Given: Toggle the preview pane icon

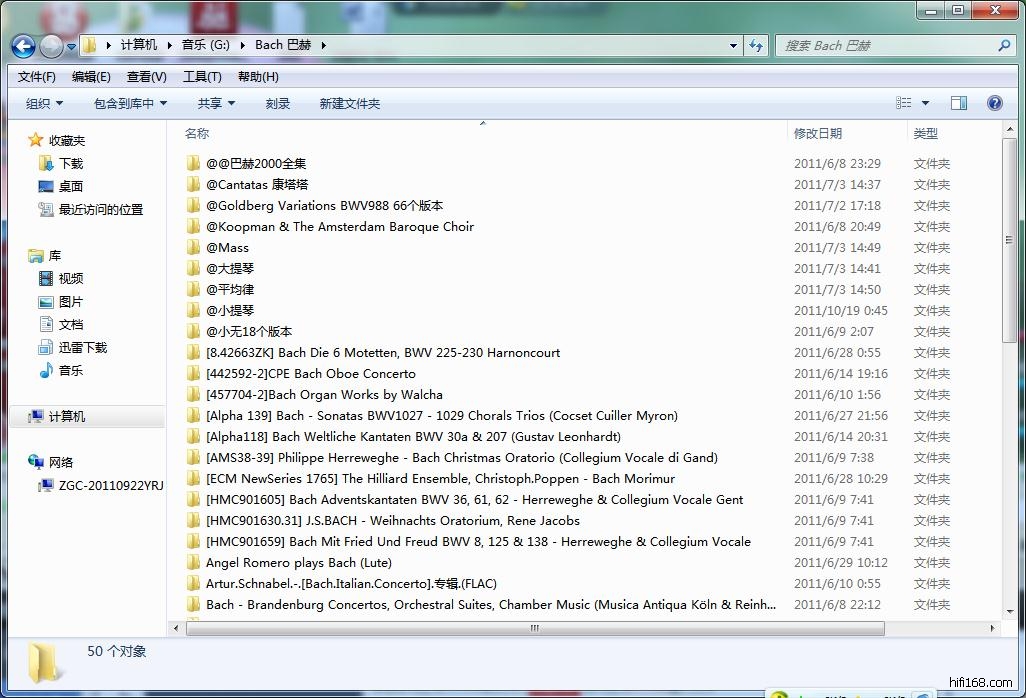Looking at the screenshot, I should 958,103.
